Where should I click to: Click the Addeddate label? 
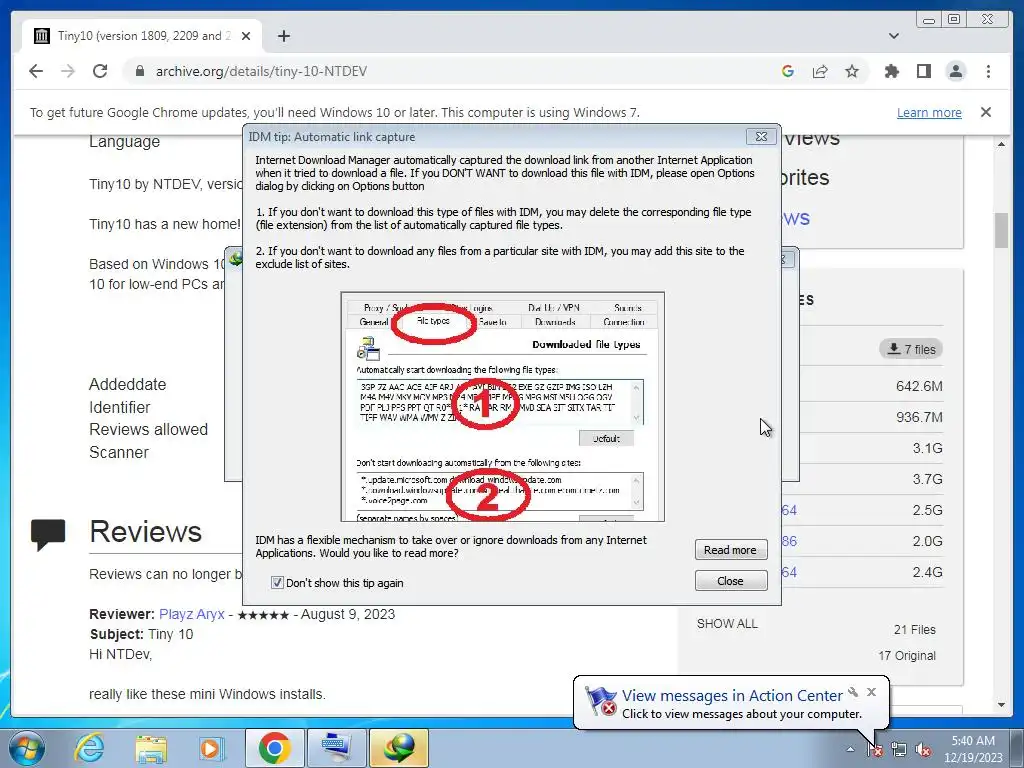point(127,384)
